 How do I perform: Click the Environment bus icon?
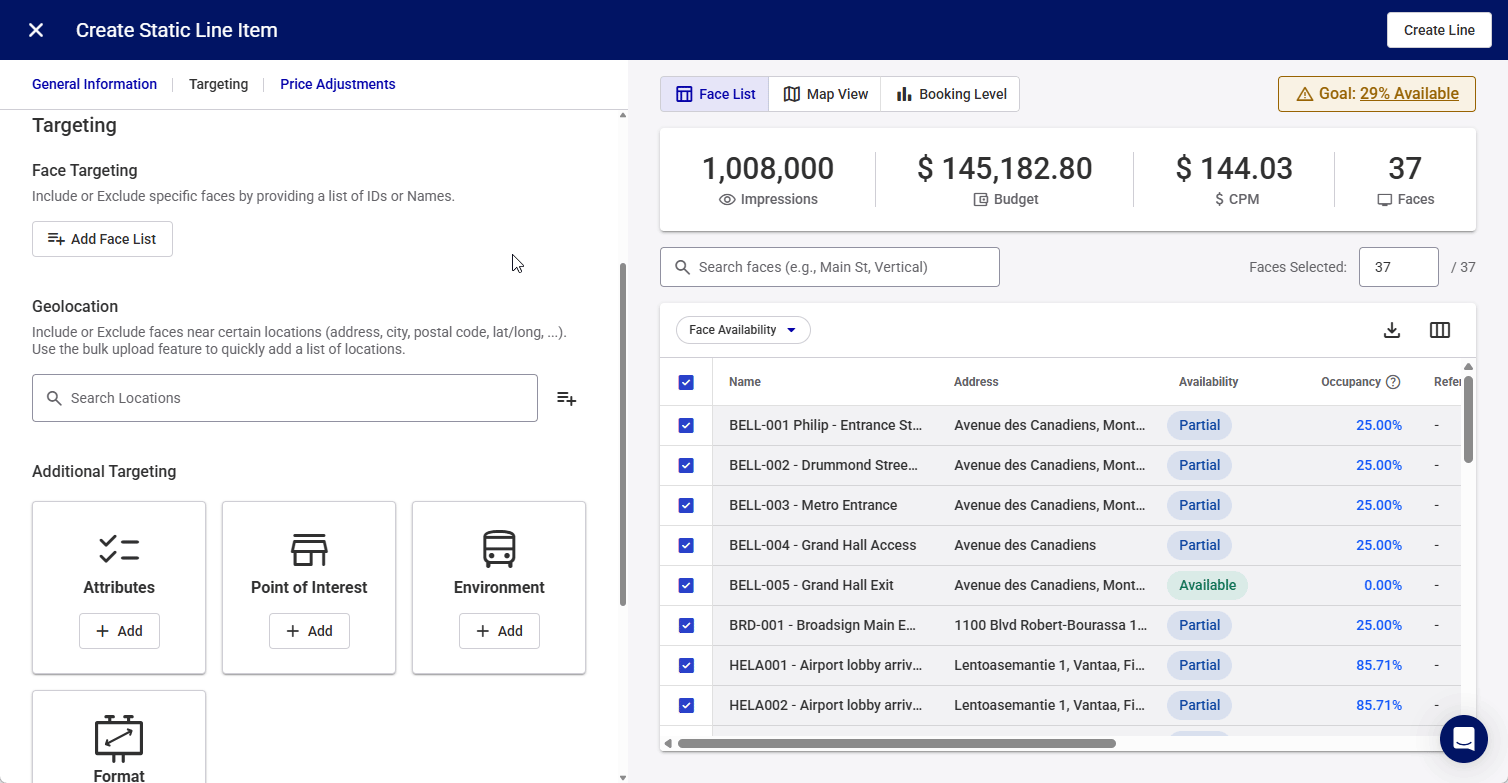[499, 548]
